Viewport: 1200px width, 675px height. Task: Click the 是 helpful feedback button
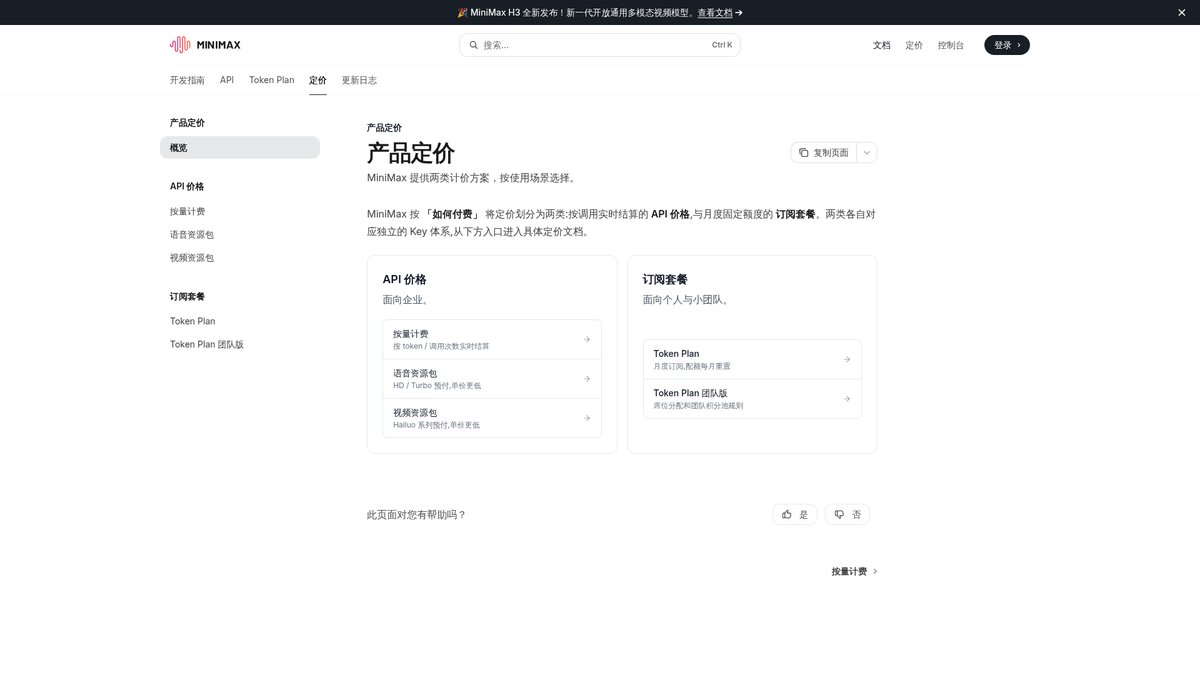(x=795, y=514)
